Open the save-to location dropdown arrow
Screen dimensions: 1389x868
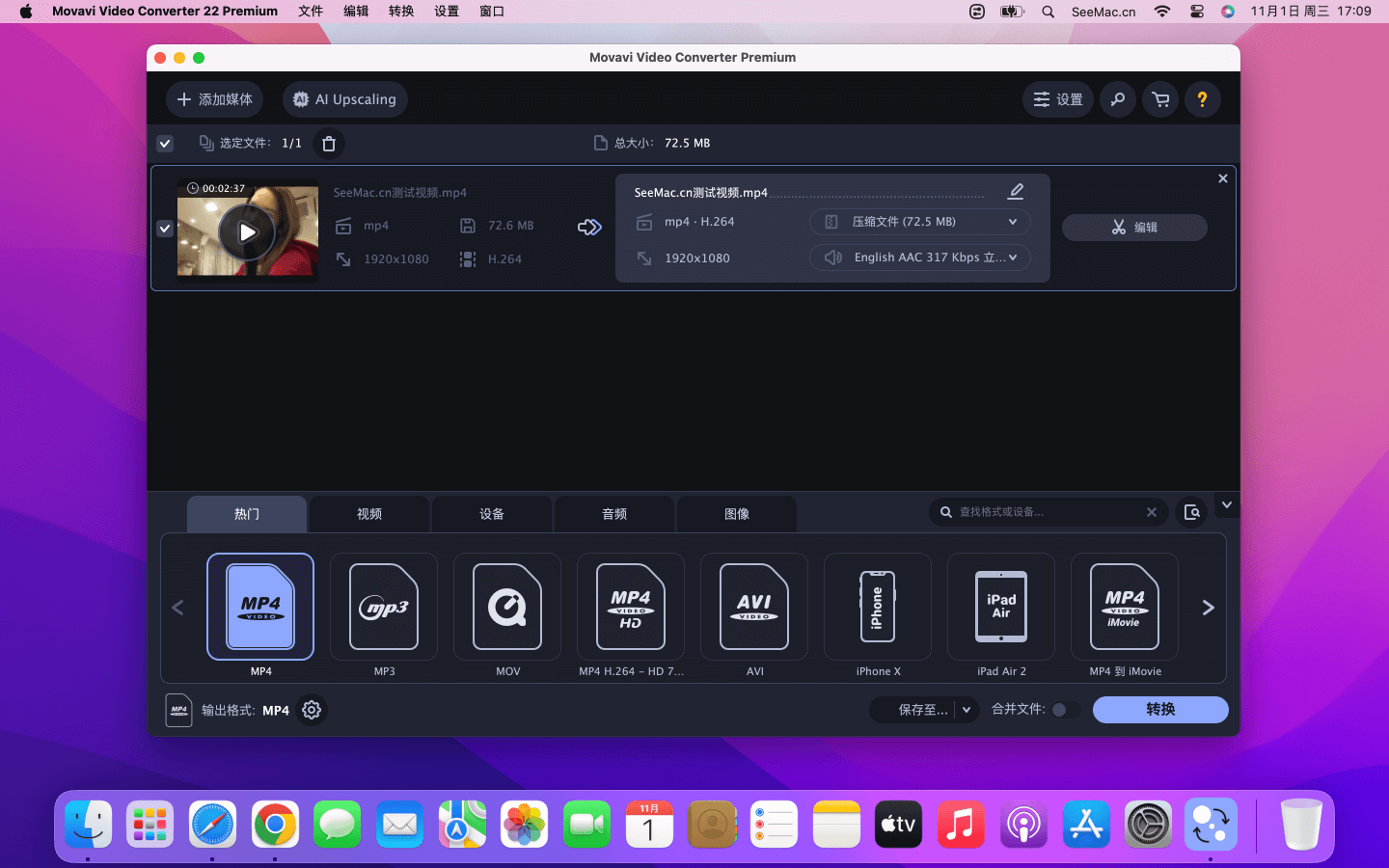click(967, 710)
